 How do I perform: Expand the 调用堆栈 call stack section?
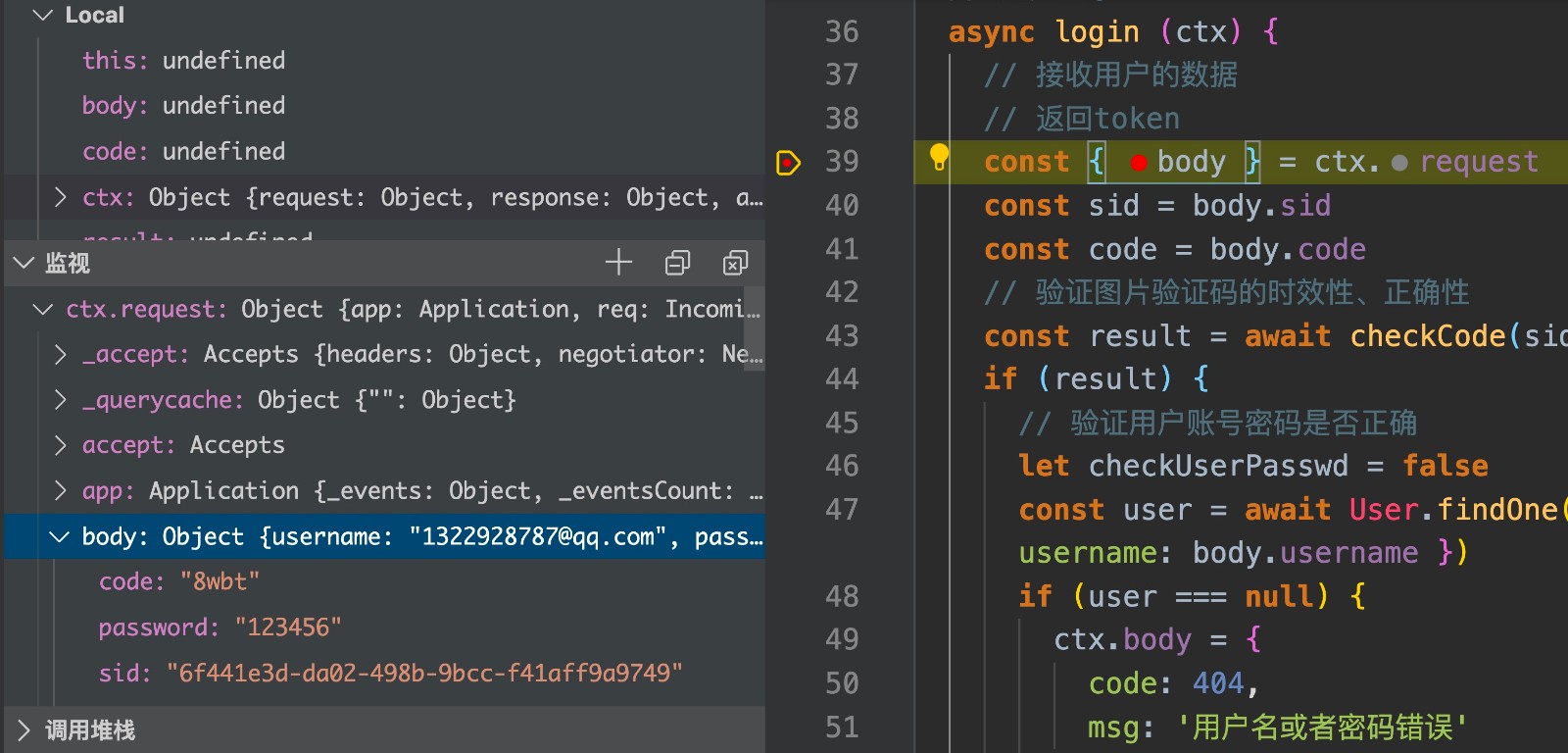point(24,730)
